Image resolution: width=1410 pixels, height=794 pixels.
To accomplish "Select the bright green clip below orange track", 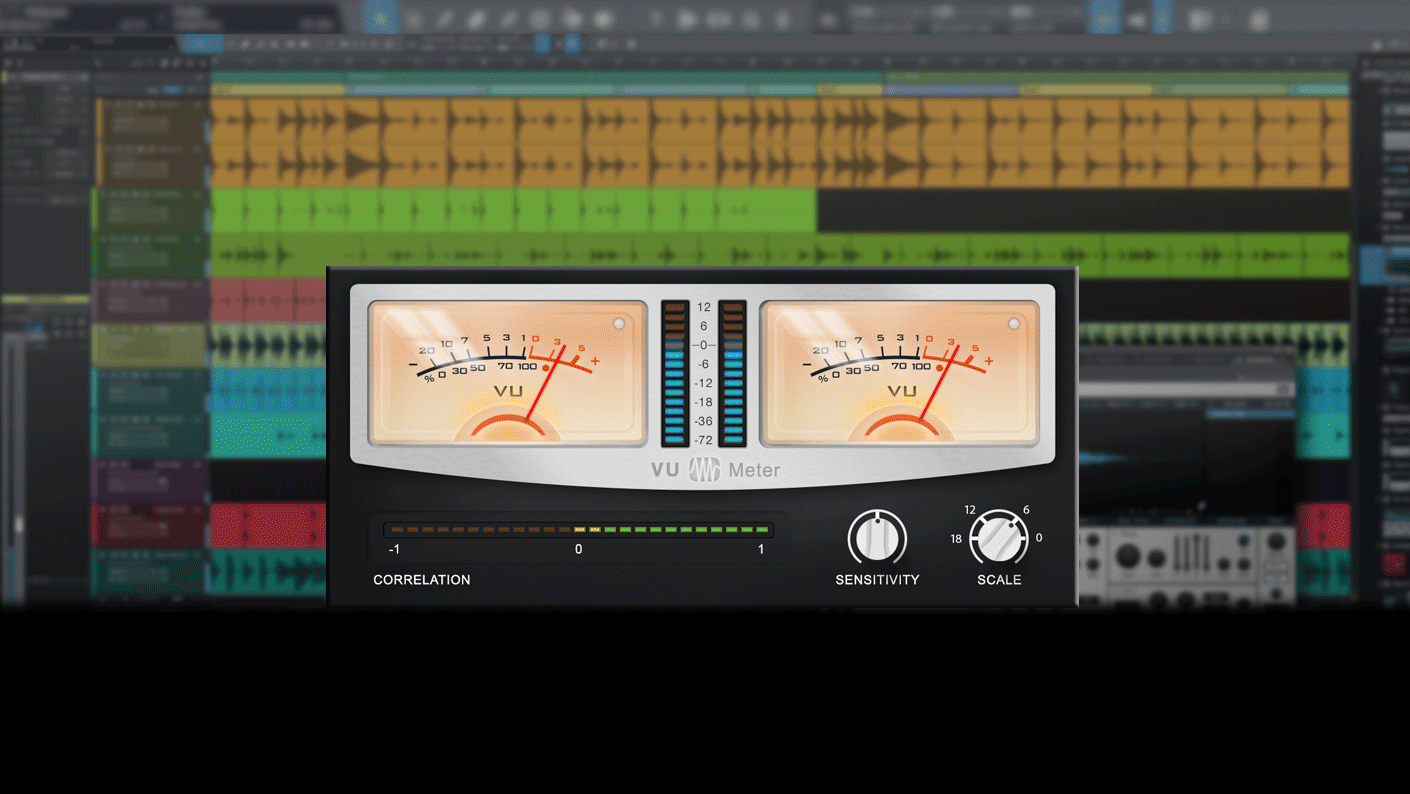I will tap(514, 211).
